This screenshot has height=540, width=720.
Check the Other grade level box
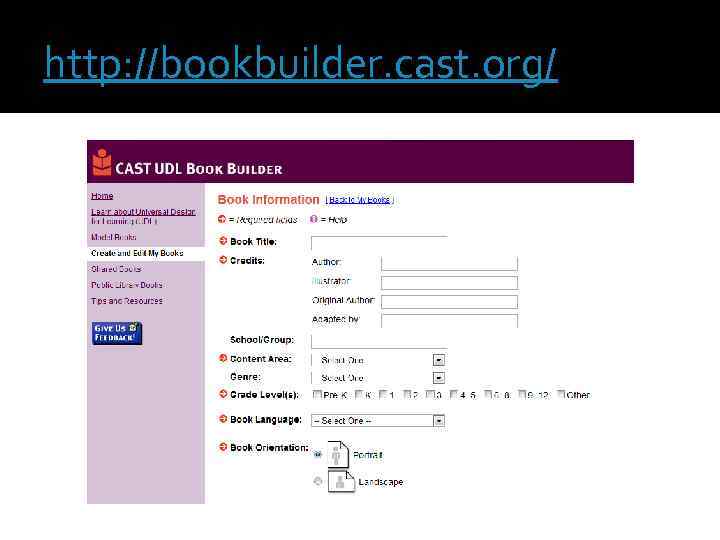pos(561,394)
